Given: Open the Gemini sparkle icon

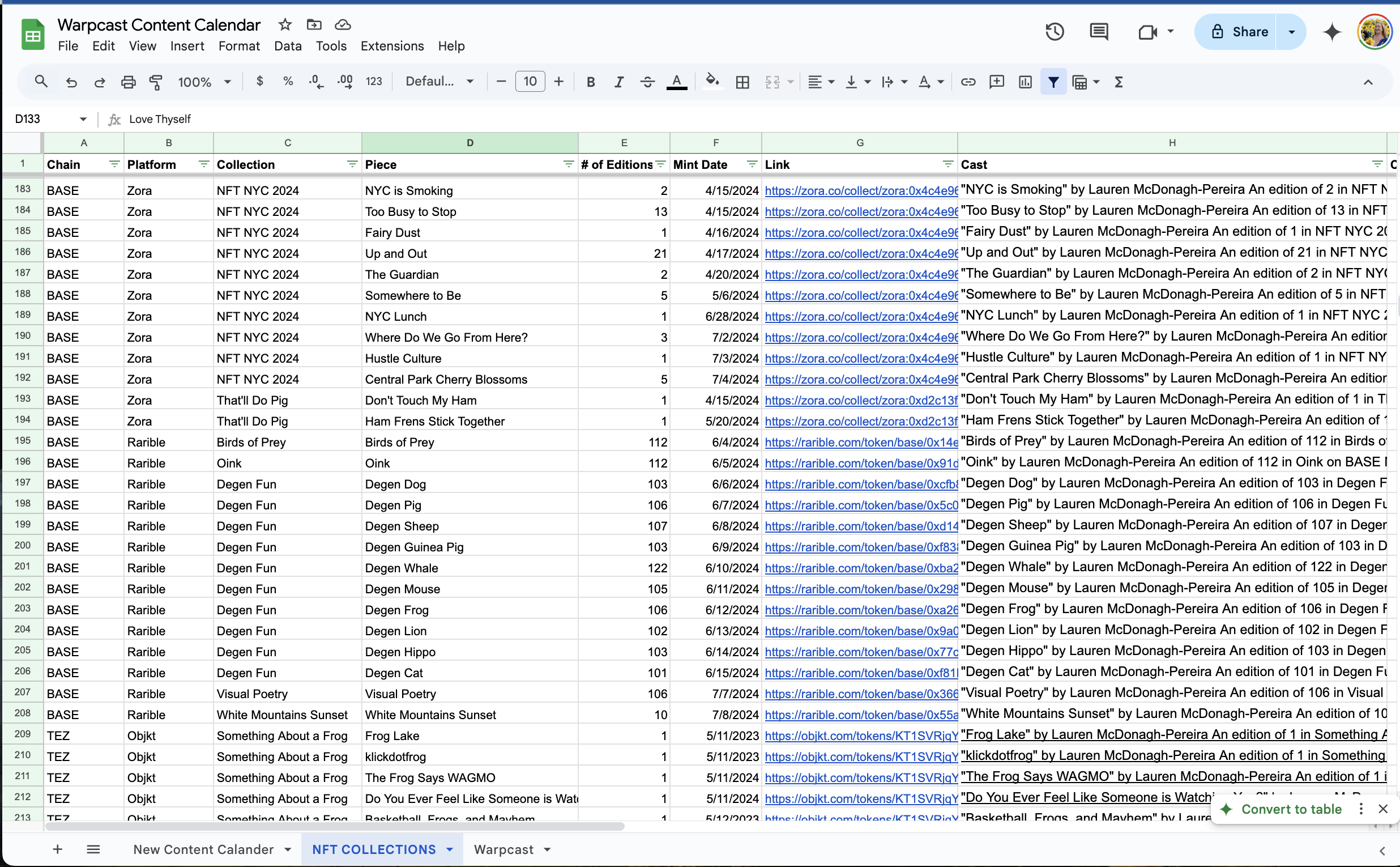Looking at the screenshot, I should [x=1332, y=32].
